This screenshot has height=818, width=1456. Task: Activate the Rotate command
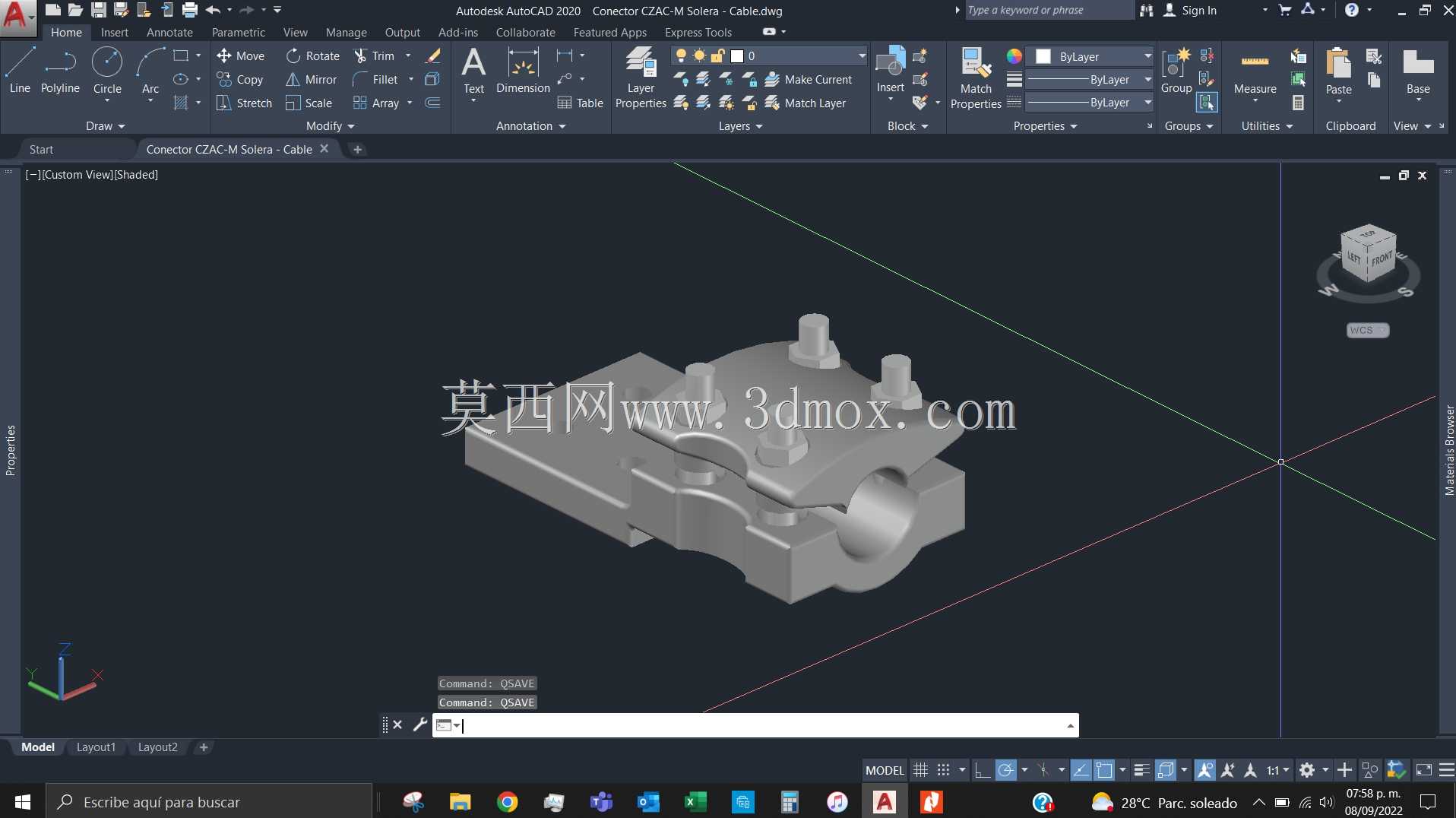[x=313, y=55]
